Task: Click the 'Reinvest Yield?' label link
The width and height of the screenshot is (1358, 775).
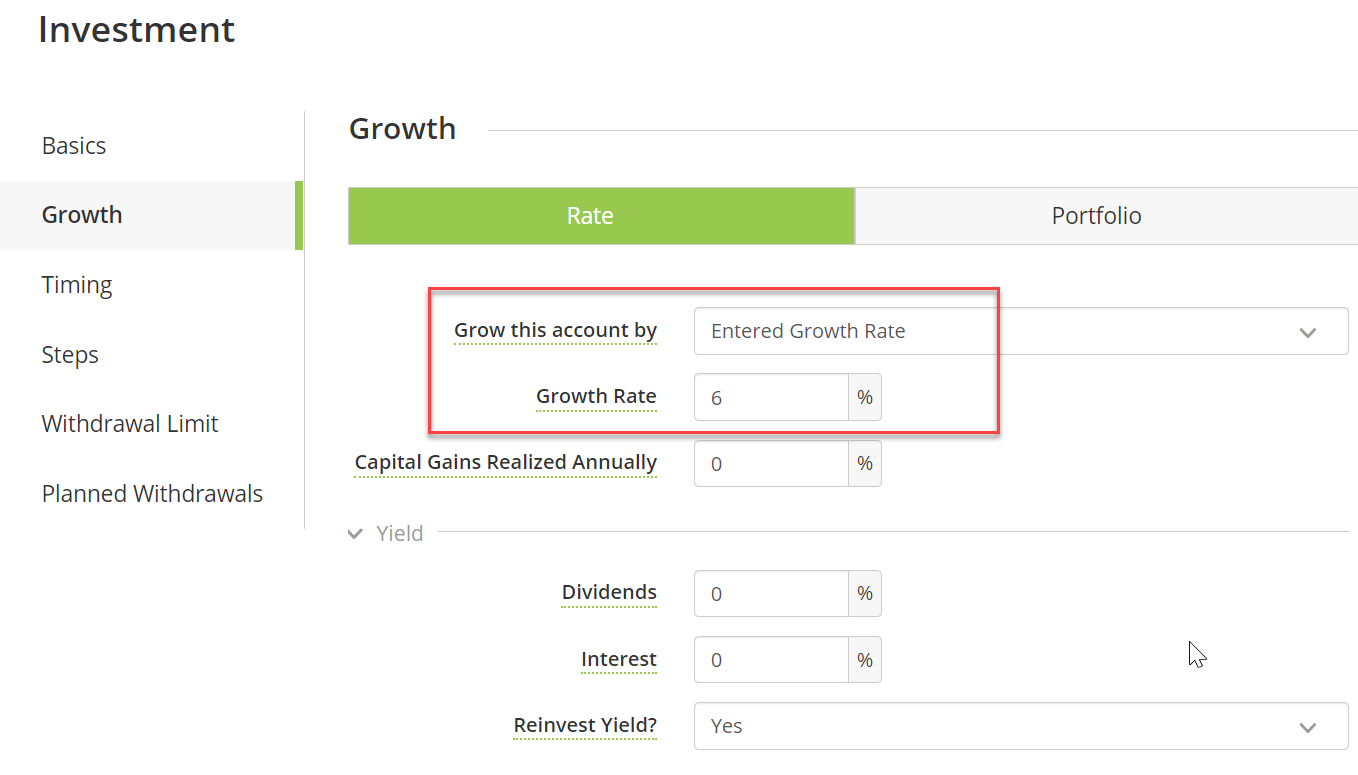Action: 585,726
